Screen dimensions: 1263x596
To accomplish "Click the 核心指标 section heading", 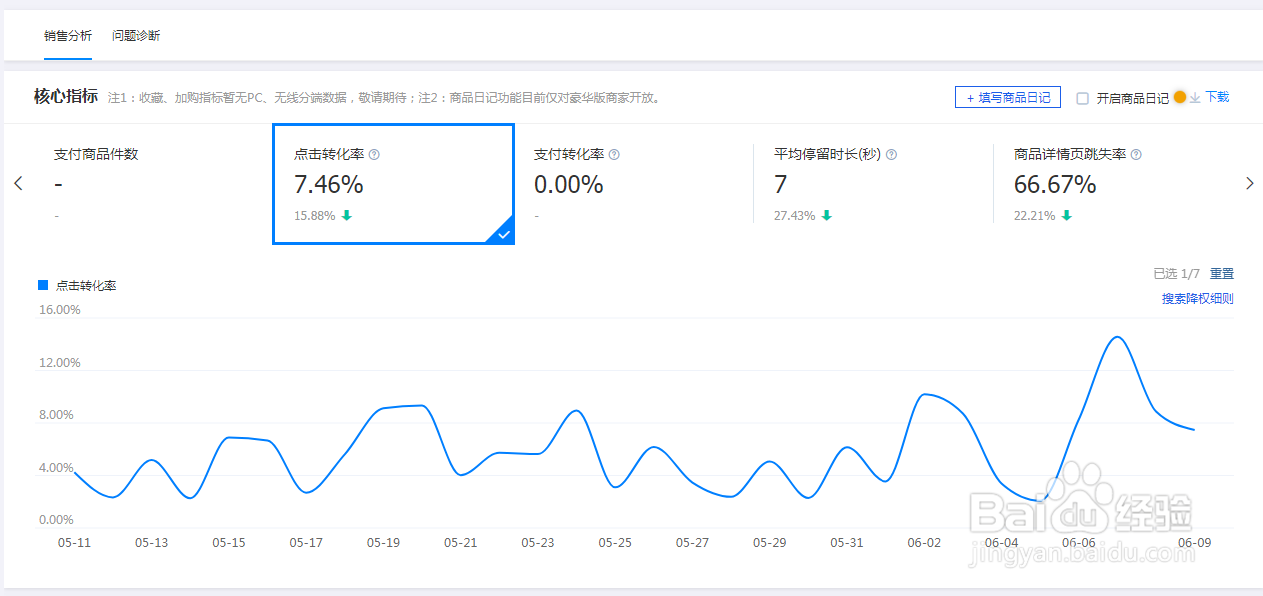I will click(66, 96).
